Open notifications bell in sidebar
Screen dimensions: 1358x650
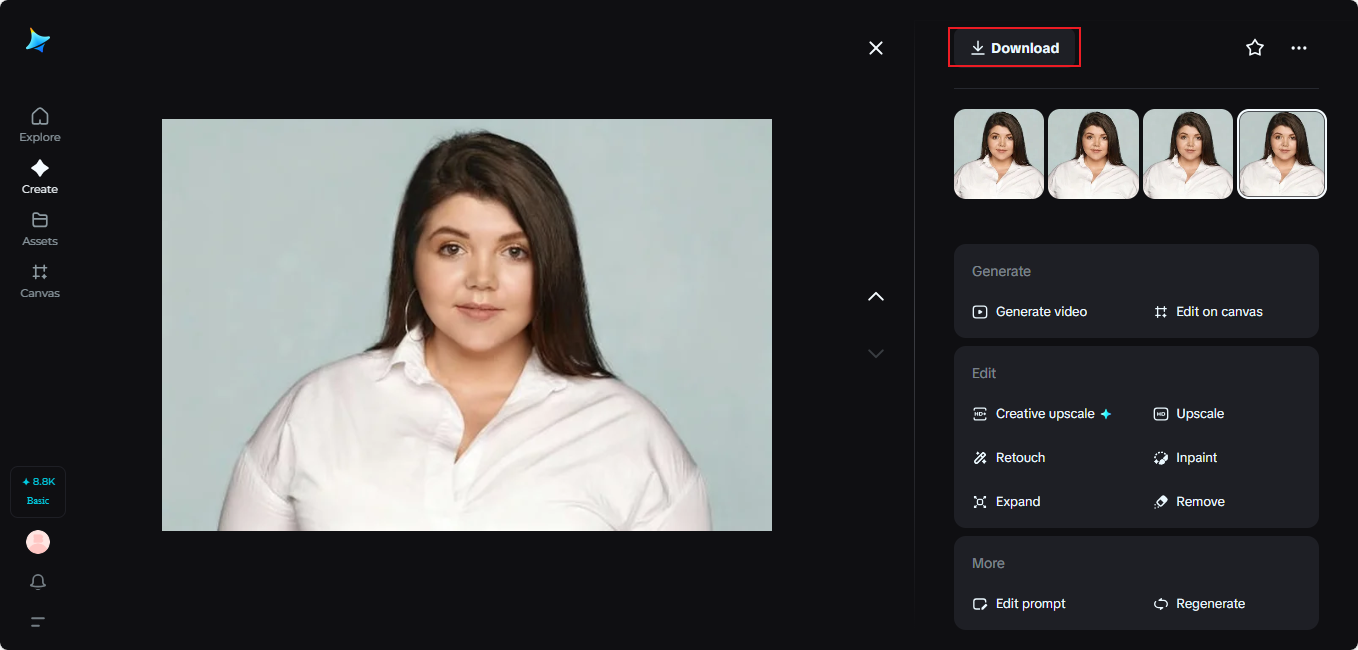pyautogui.click(x=38, y=582)
